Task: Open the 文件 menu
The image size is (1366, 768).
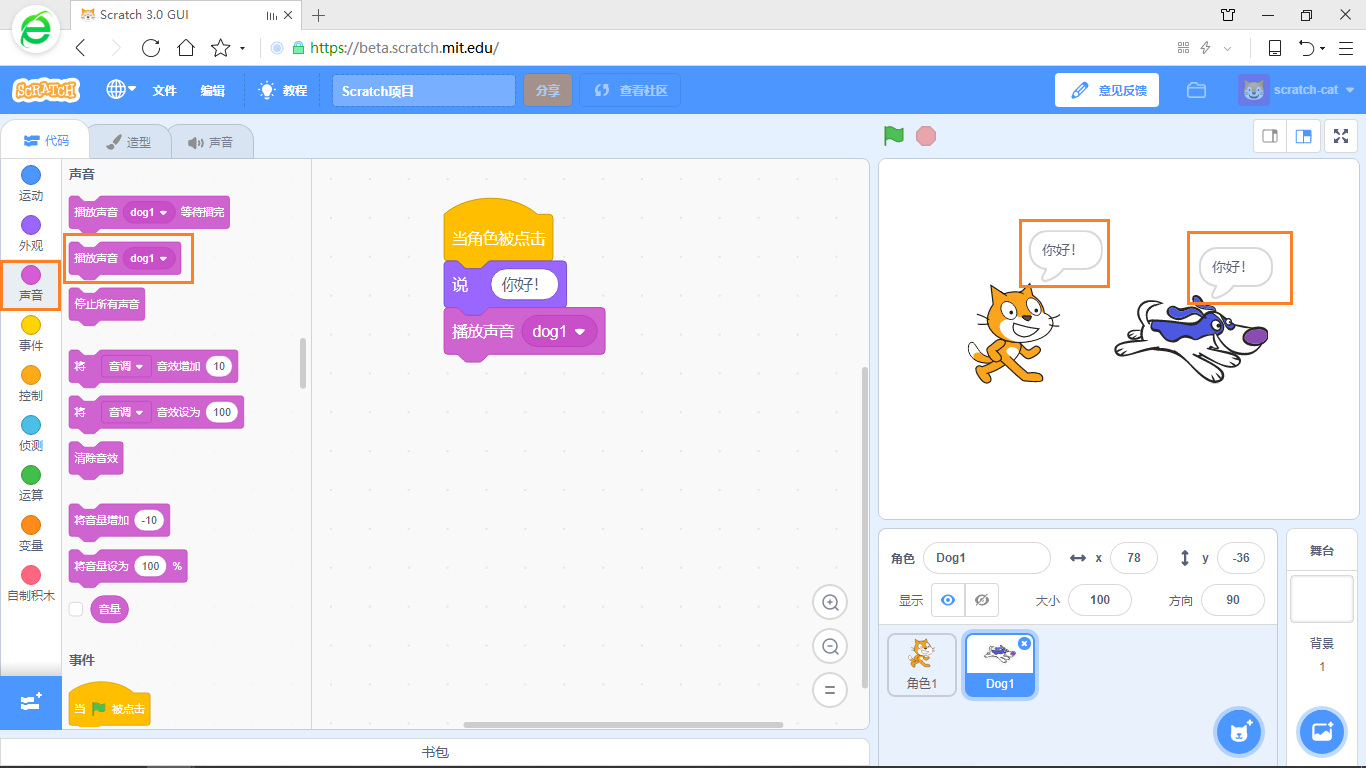Action: click(164, 90)
